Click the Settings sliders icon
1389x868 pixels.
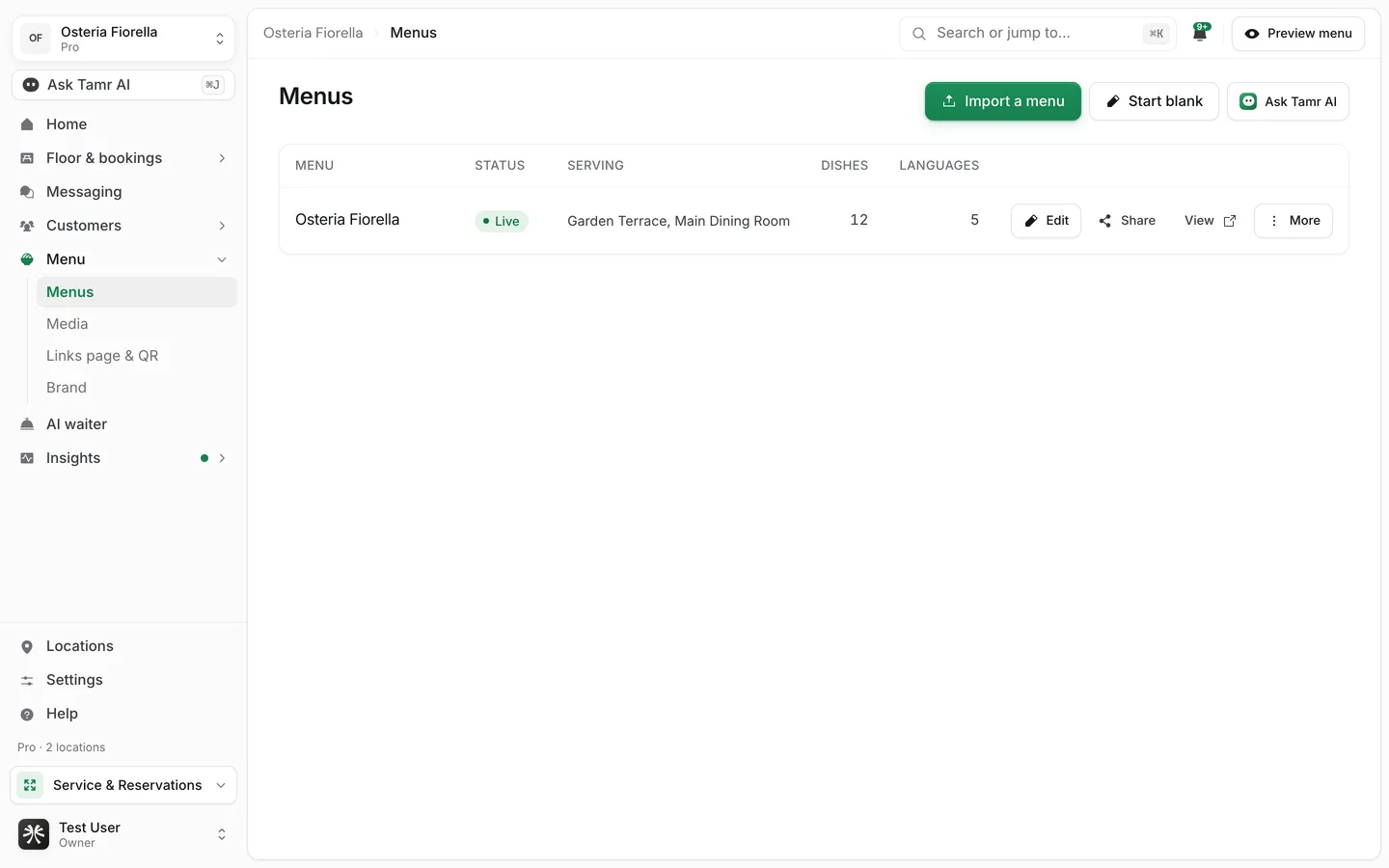(x=27, y=680)
